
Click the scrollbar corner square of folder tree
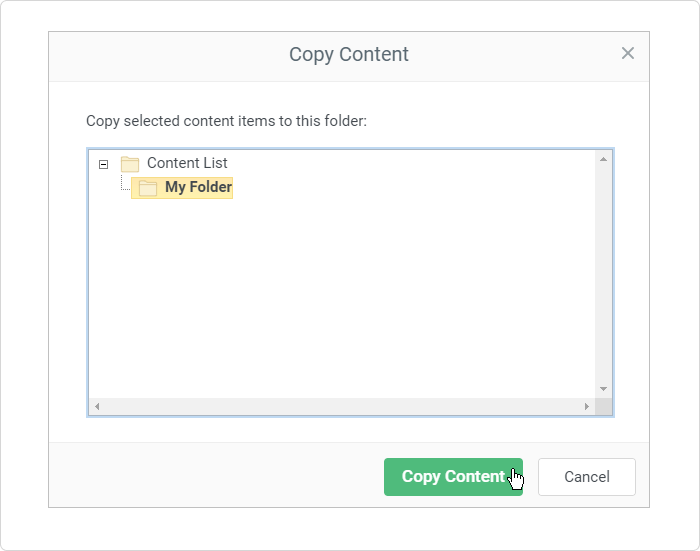(603, 406)
